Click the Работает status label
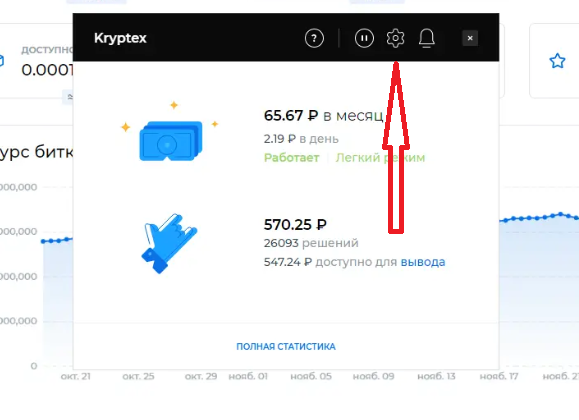Viewport: 579px width, 420px height. point(291,158)
